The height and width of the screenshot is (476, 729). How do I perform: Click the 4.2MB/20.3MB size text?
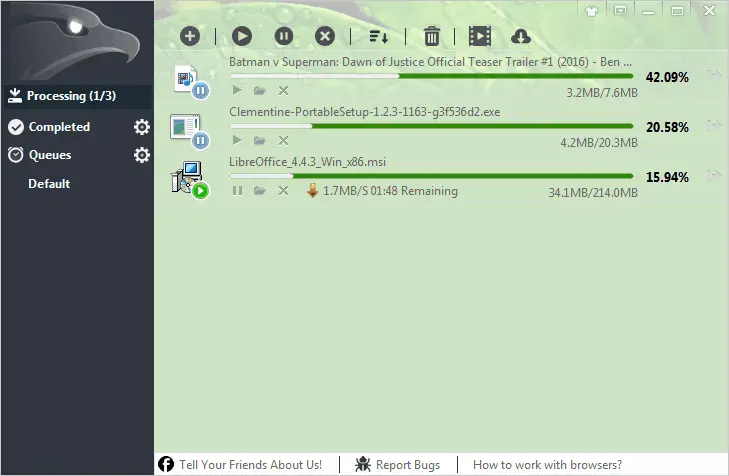click(599, 143)
